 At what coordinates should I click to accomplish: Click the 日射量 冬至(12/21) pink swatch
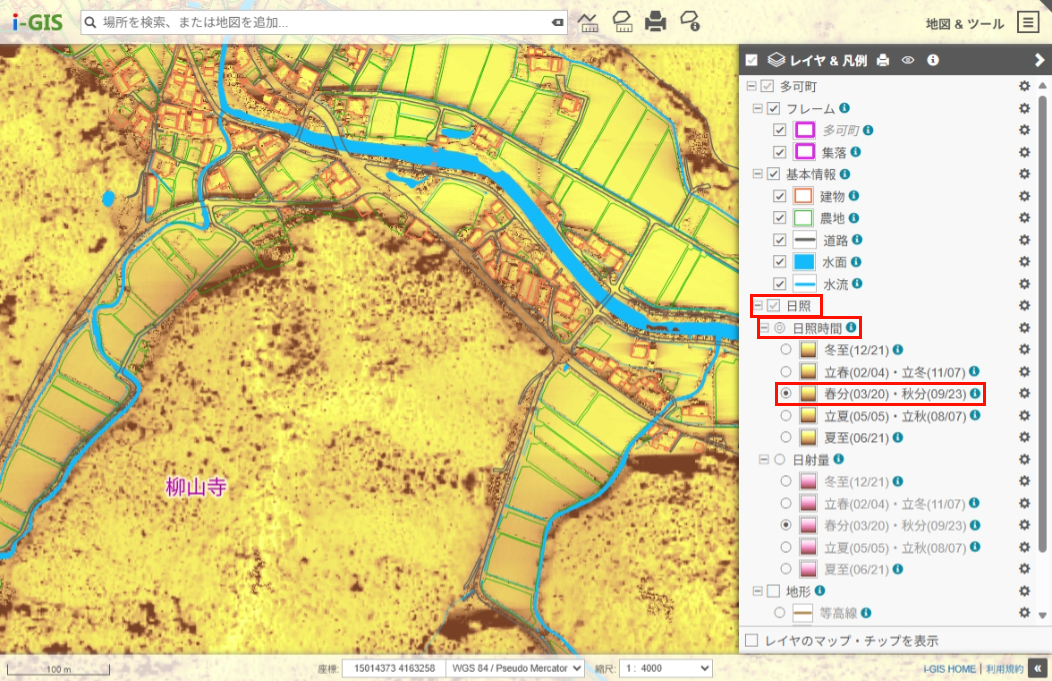coord(808,481)
